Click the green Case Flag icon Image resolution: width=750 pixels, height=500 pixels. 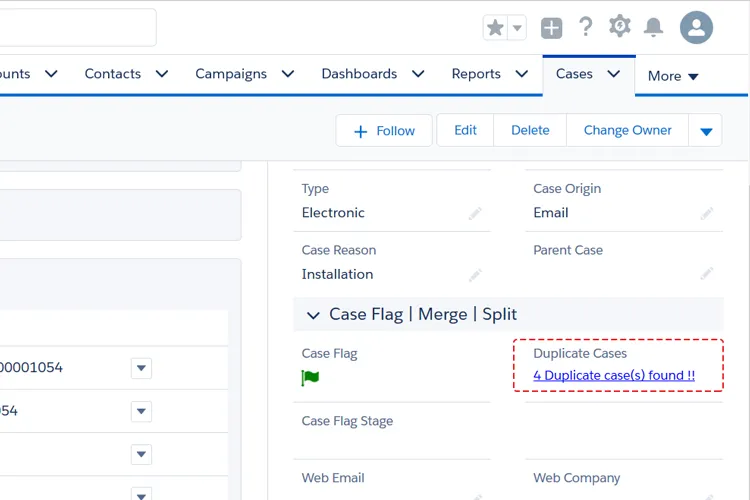[310, 378]
